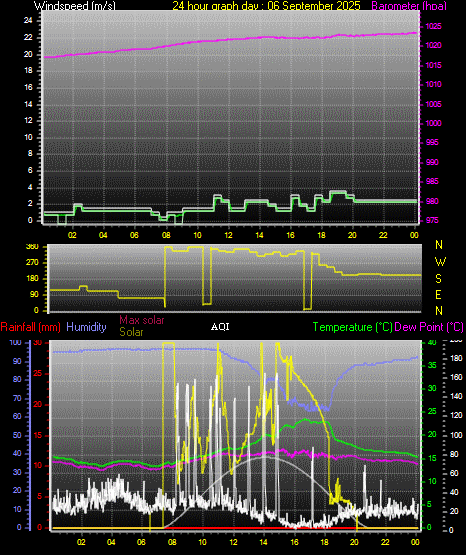Click the S compass direction letter
The height and width of the screenshot is (555, 466).
[438, 279]
